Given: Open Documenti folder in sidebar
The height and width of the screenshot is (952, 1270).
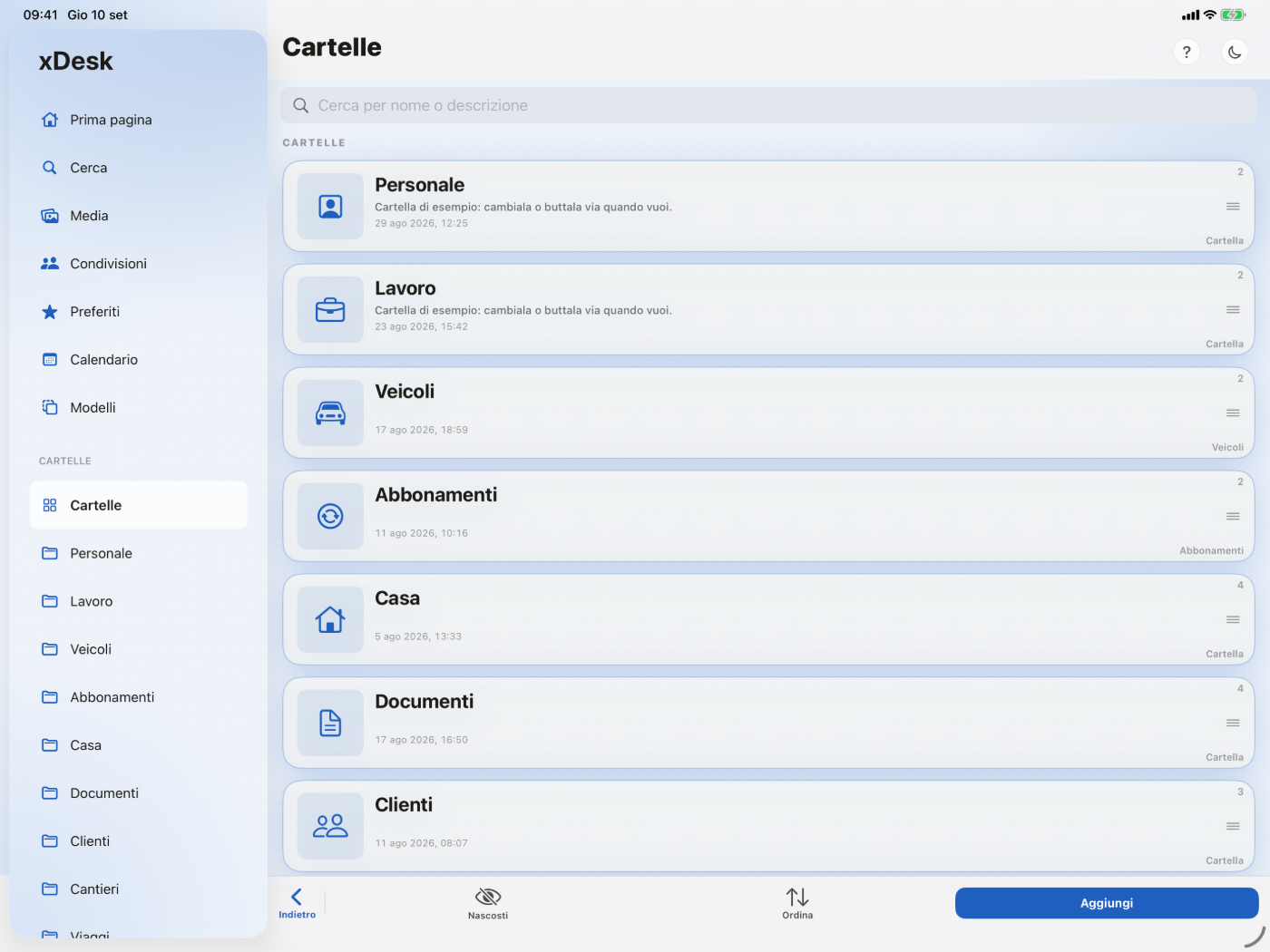Looking at the screenshot, I should 138,793.
